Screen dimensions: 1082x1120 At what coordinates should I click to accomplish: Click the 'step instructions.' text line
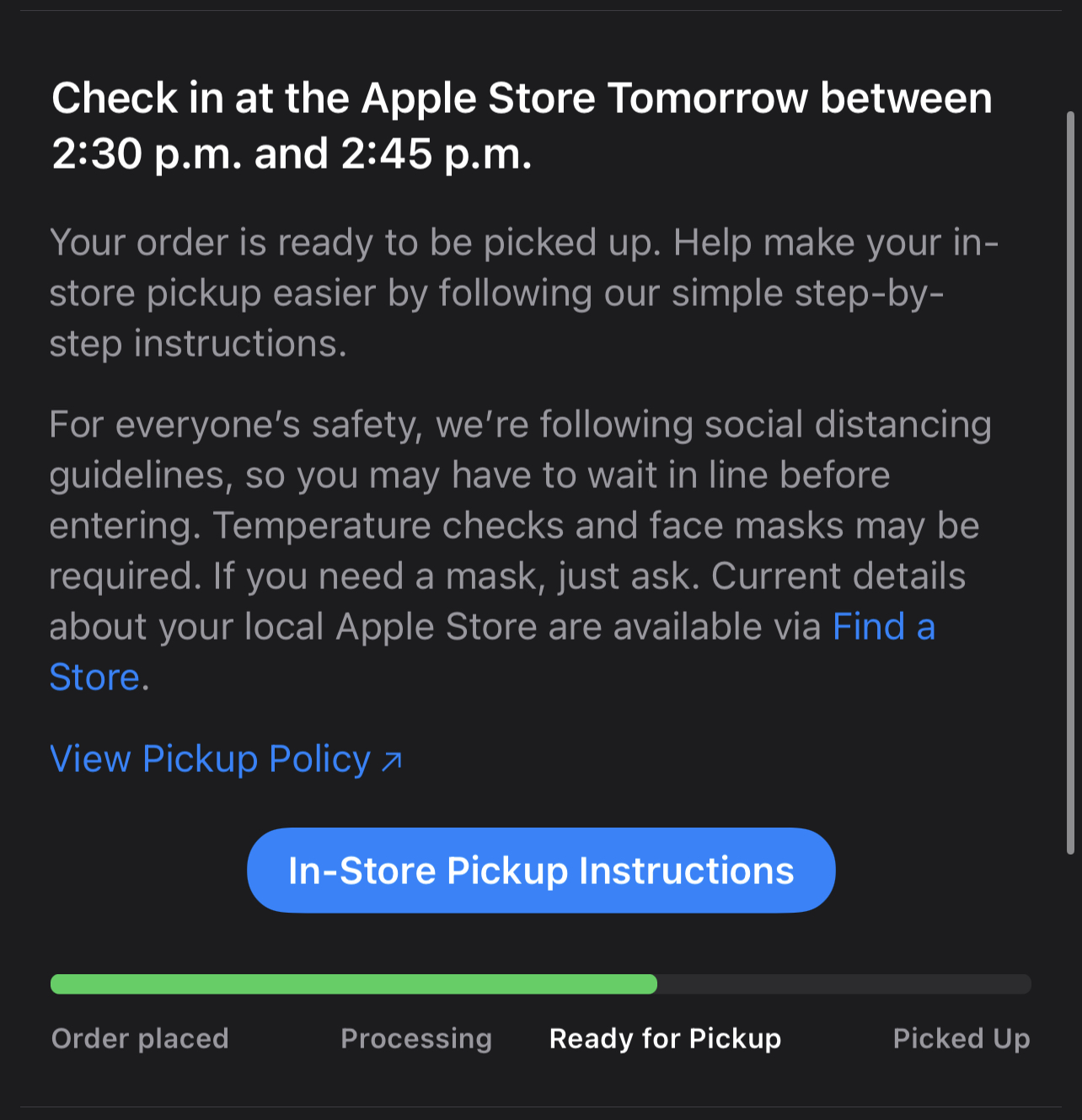pos(198,344)
